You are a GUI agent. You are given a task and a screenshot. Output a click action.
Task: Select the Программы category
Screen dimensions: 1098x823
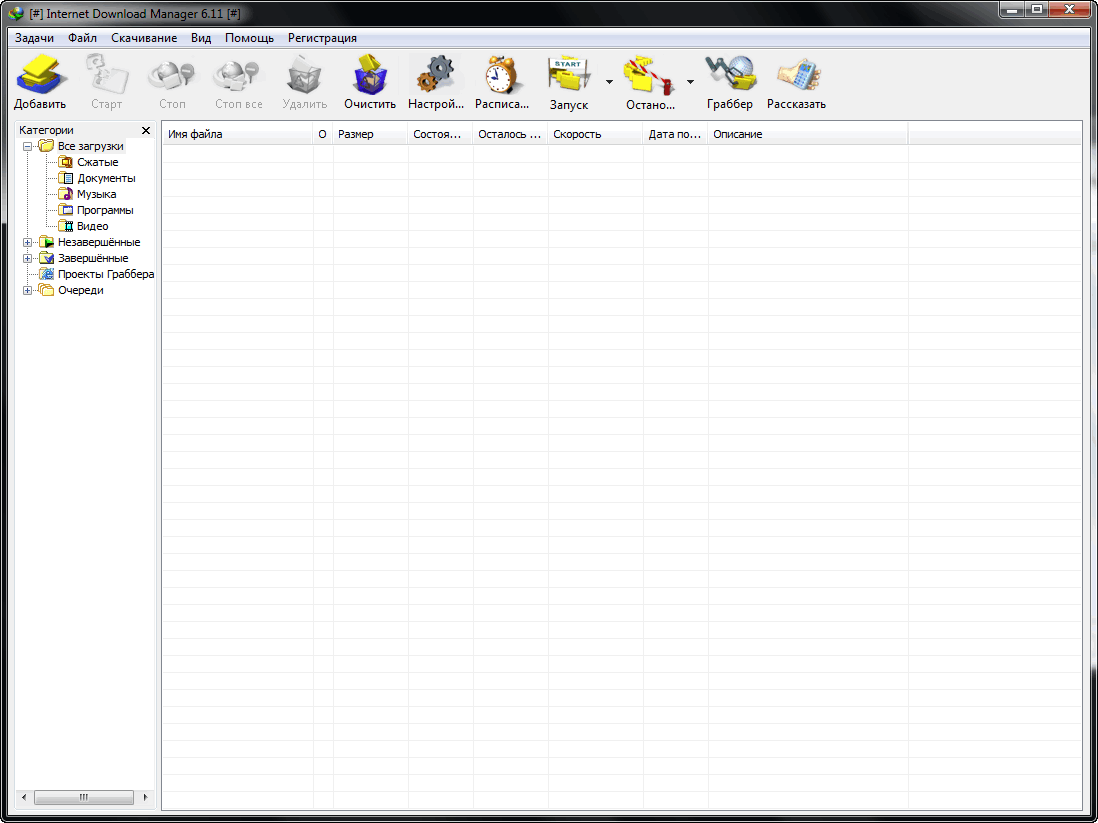tap(105, 210)
